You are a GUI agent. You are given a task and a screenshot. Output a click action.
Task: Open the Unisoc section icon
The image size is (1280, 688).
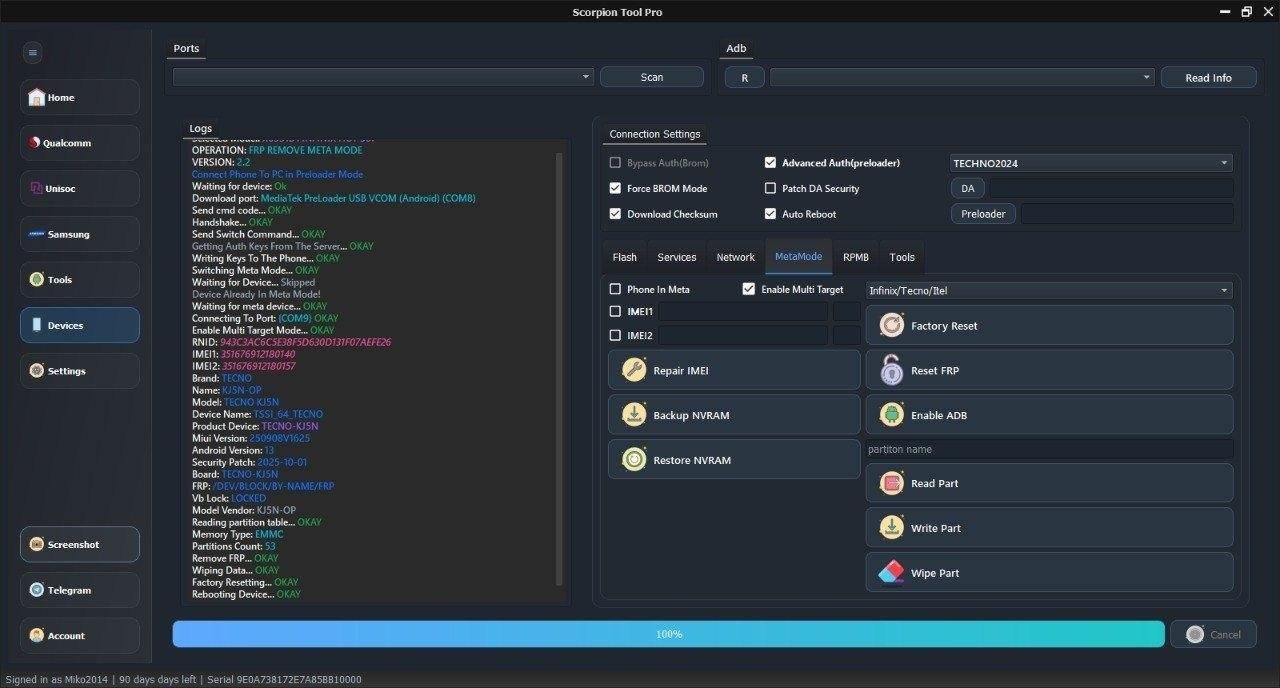(x=36, y=188)
